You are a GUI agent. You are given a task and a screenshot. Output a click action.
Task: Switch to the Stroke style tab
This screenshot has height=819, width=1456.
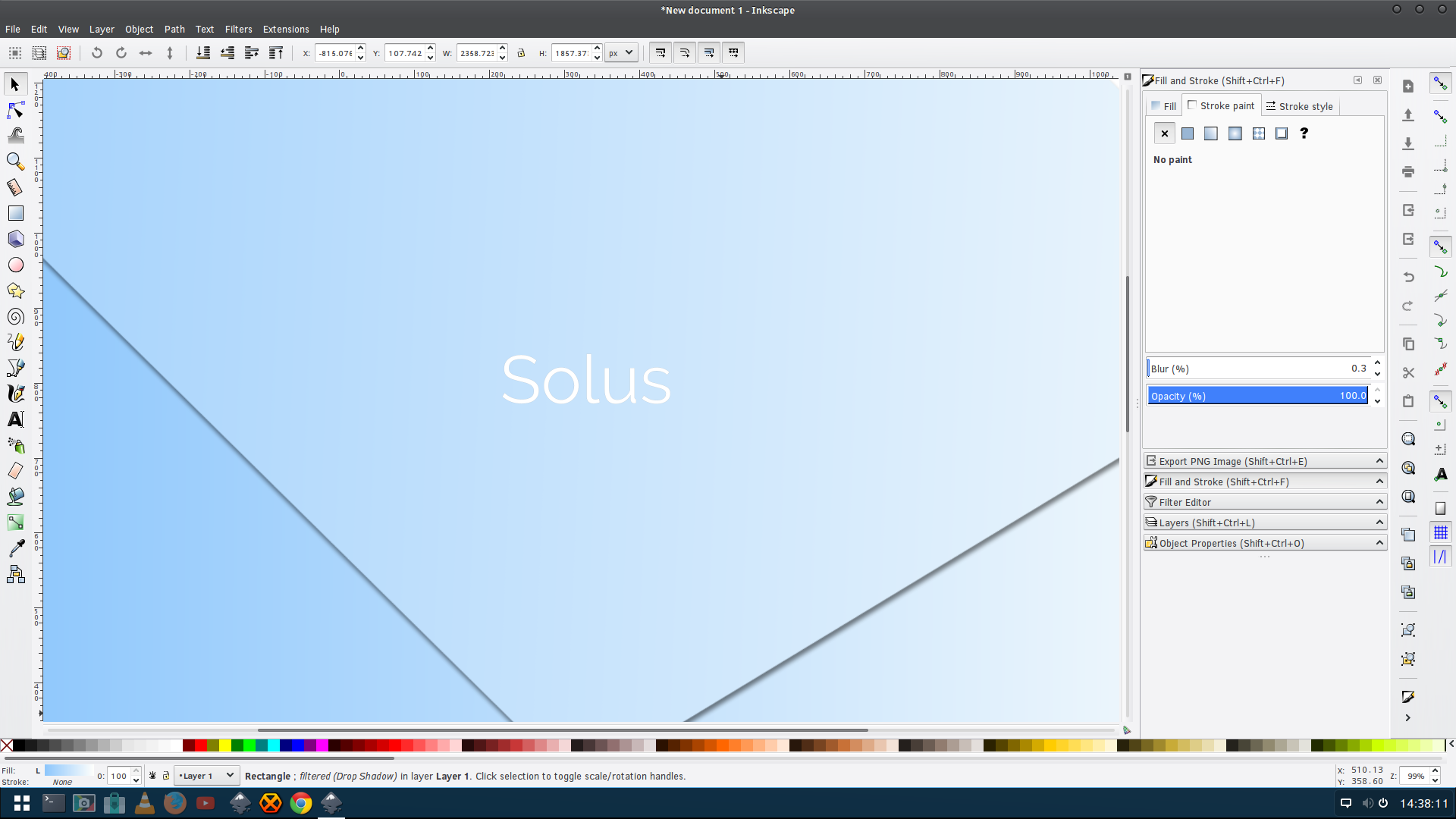click(1299, 106)
